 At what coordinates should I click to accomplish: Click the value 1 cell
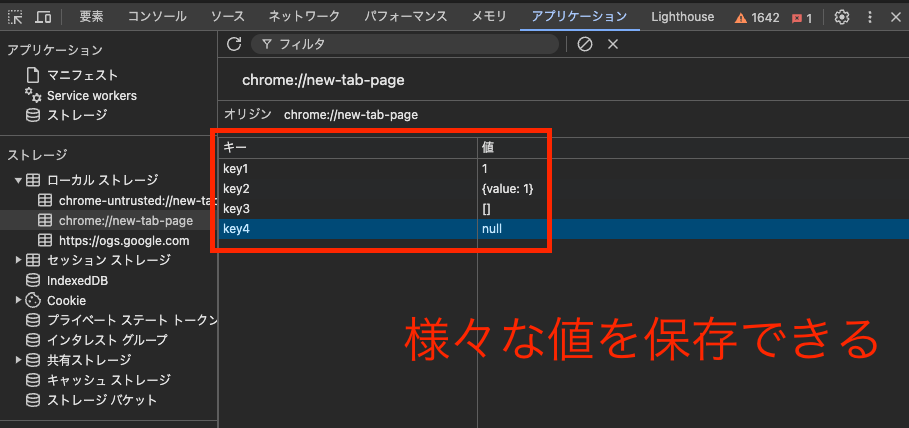coord(693,169)
